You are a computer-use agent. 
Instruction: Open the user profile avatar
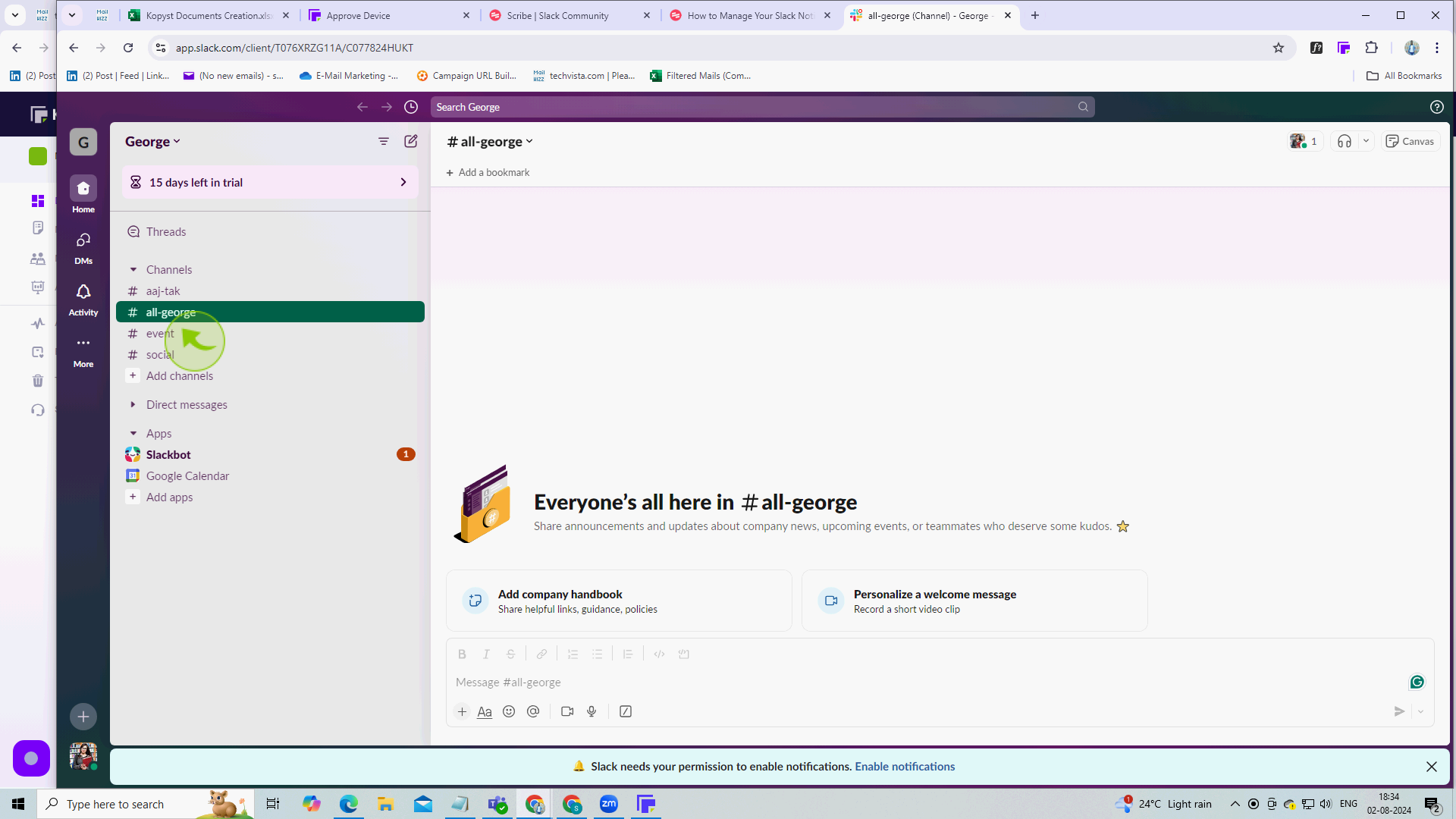83,756
